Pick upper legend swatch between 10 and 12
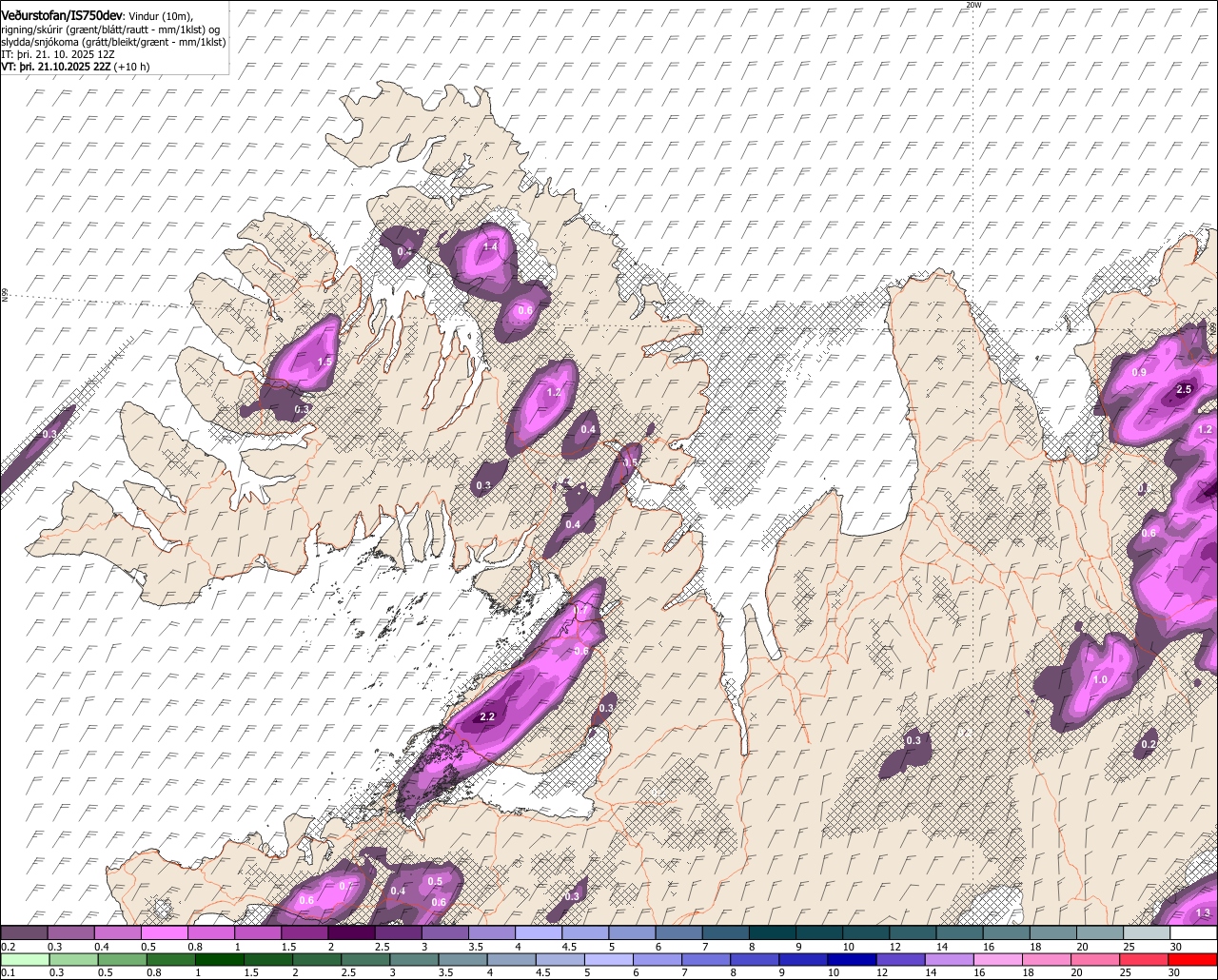1218x980 pixels. pyautogui.click(x=866, y=932)
